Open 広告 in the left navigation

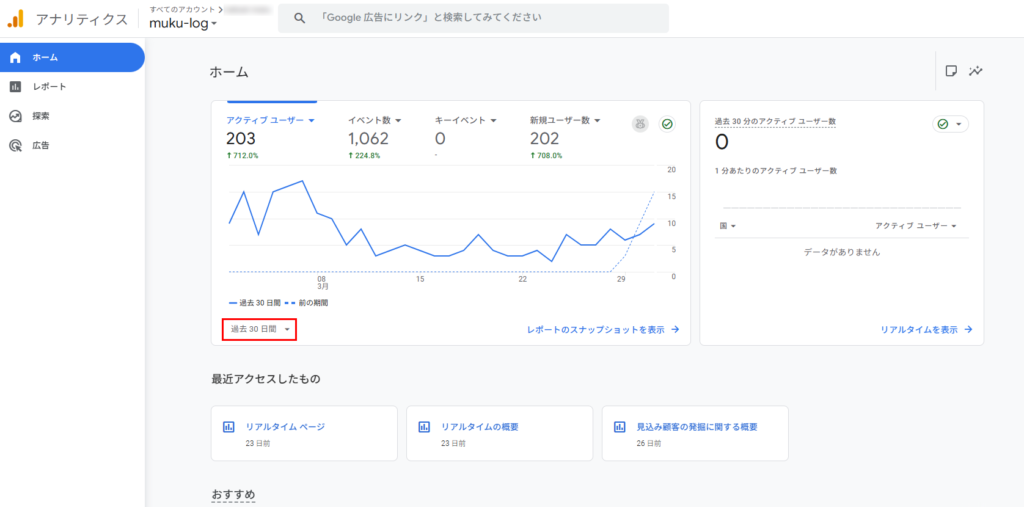(40, 145)
